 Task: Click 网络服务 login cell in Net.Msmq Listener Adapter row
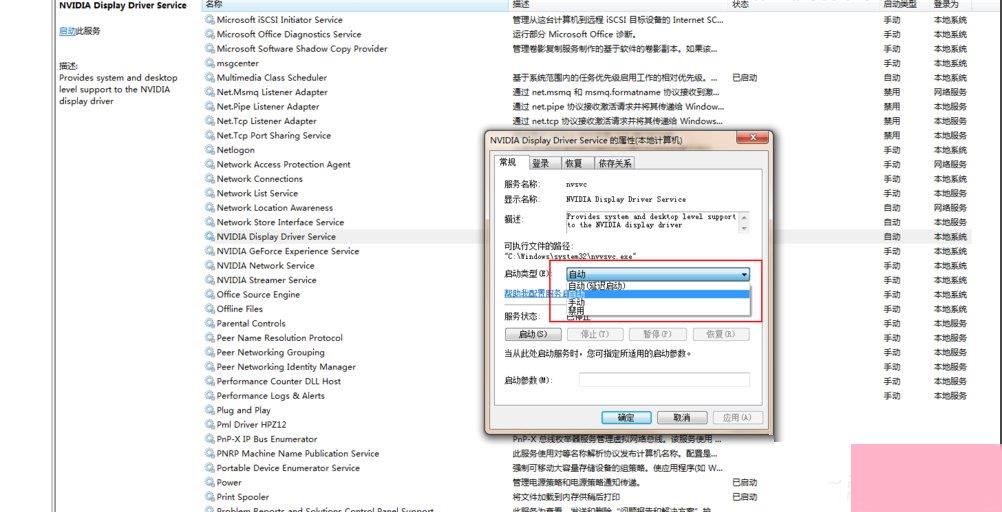pos(950,92)
